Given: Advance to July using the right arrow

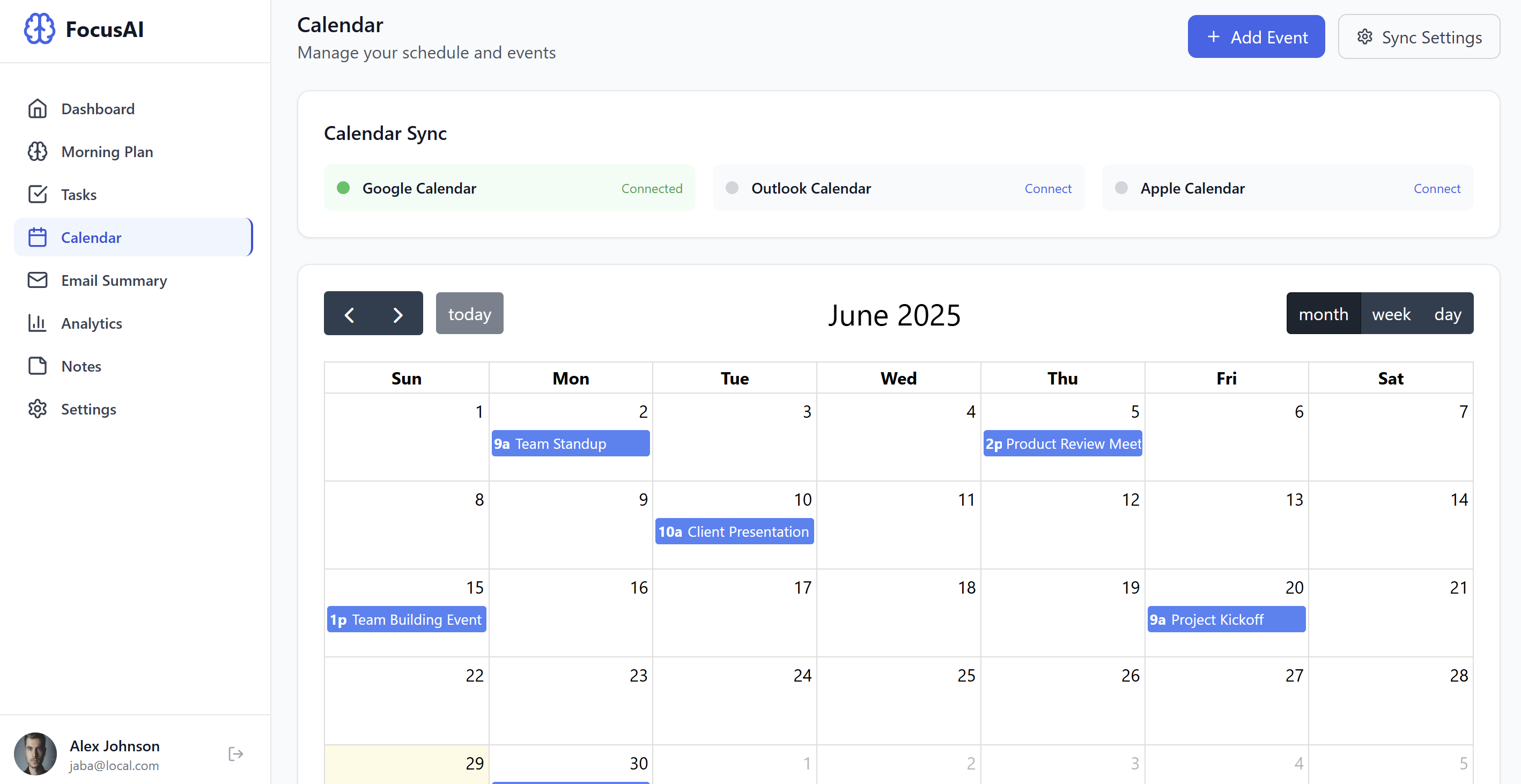Looking at the screenshot, I should pos(397,314).
